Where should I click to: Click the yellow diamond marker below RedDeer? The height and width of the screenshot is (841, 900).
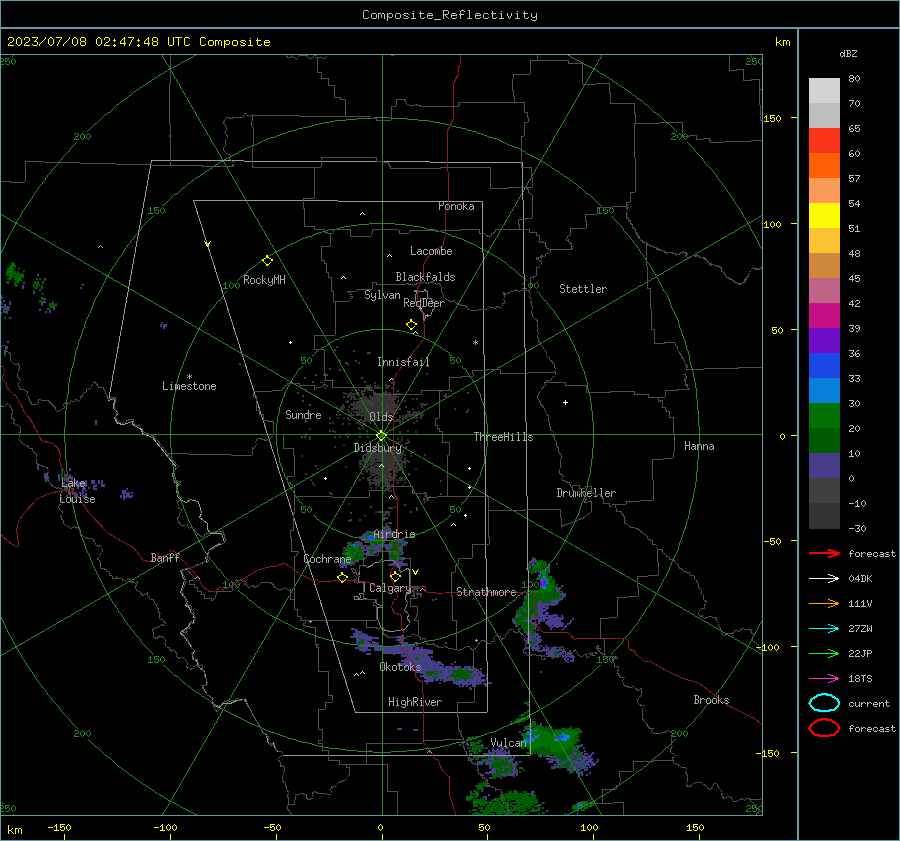point(411,325)
